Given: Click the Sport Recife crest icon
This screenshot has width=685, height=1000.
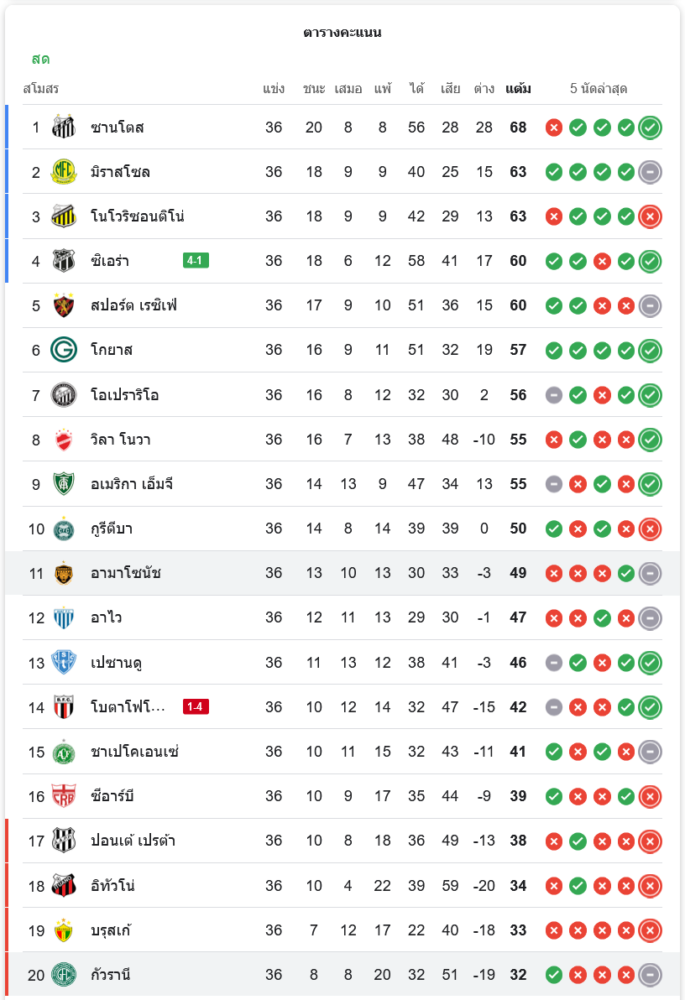Looking at the screenshot, I should [64, 305].
